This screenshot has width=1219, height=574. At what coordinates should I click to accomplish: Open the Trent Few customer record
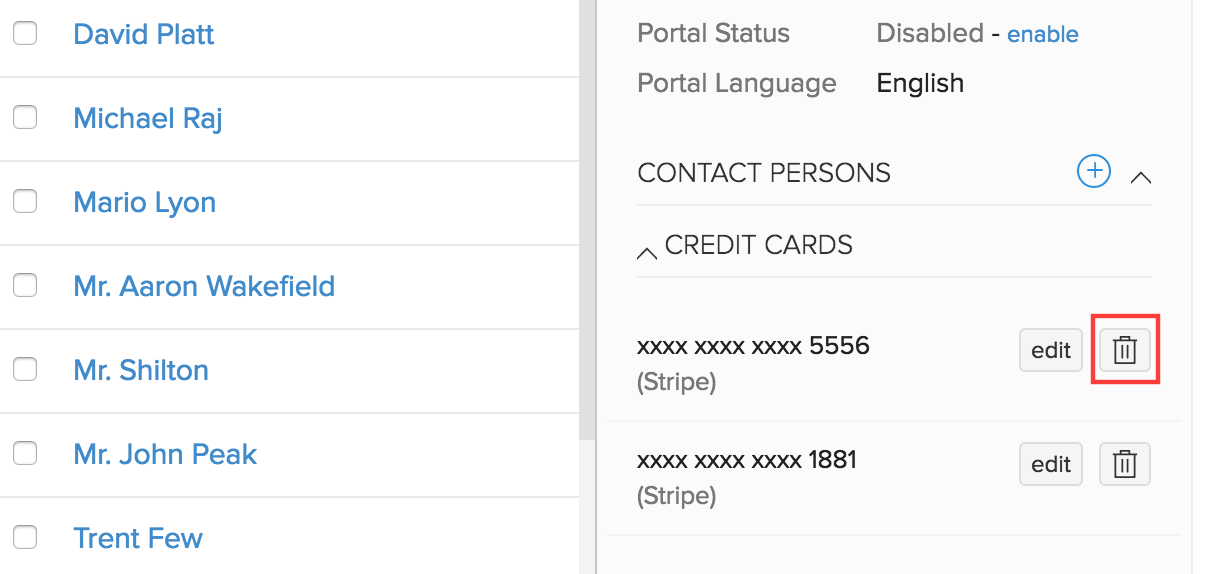click(x=138, y=538)
